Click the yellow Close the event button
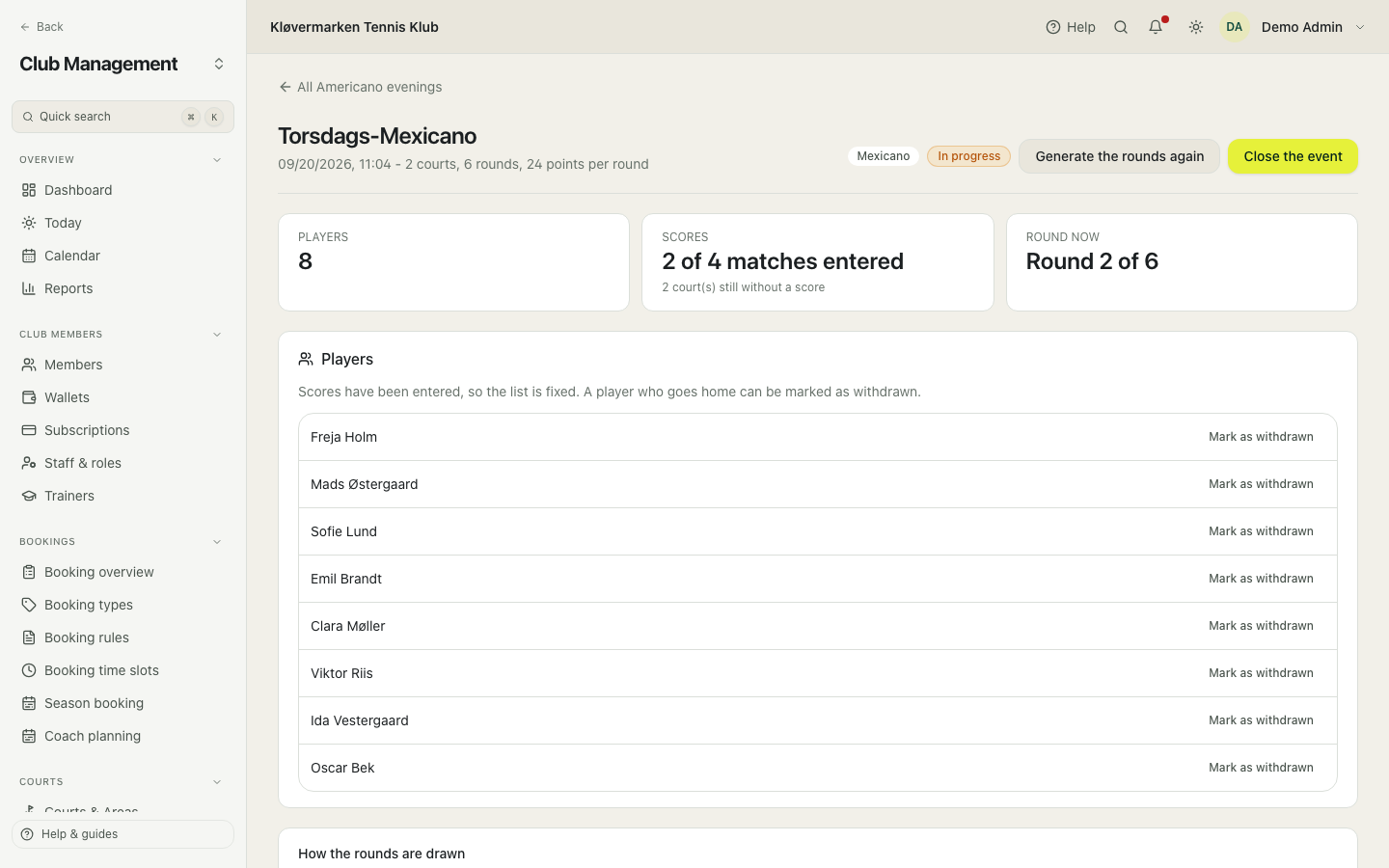Image resolution: width=1389 pixels, height=868 pixels. click(1293, 156)
